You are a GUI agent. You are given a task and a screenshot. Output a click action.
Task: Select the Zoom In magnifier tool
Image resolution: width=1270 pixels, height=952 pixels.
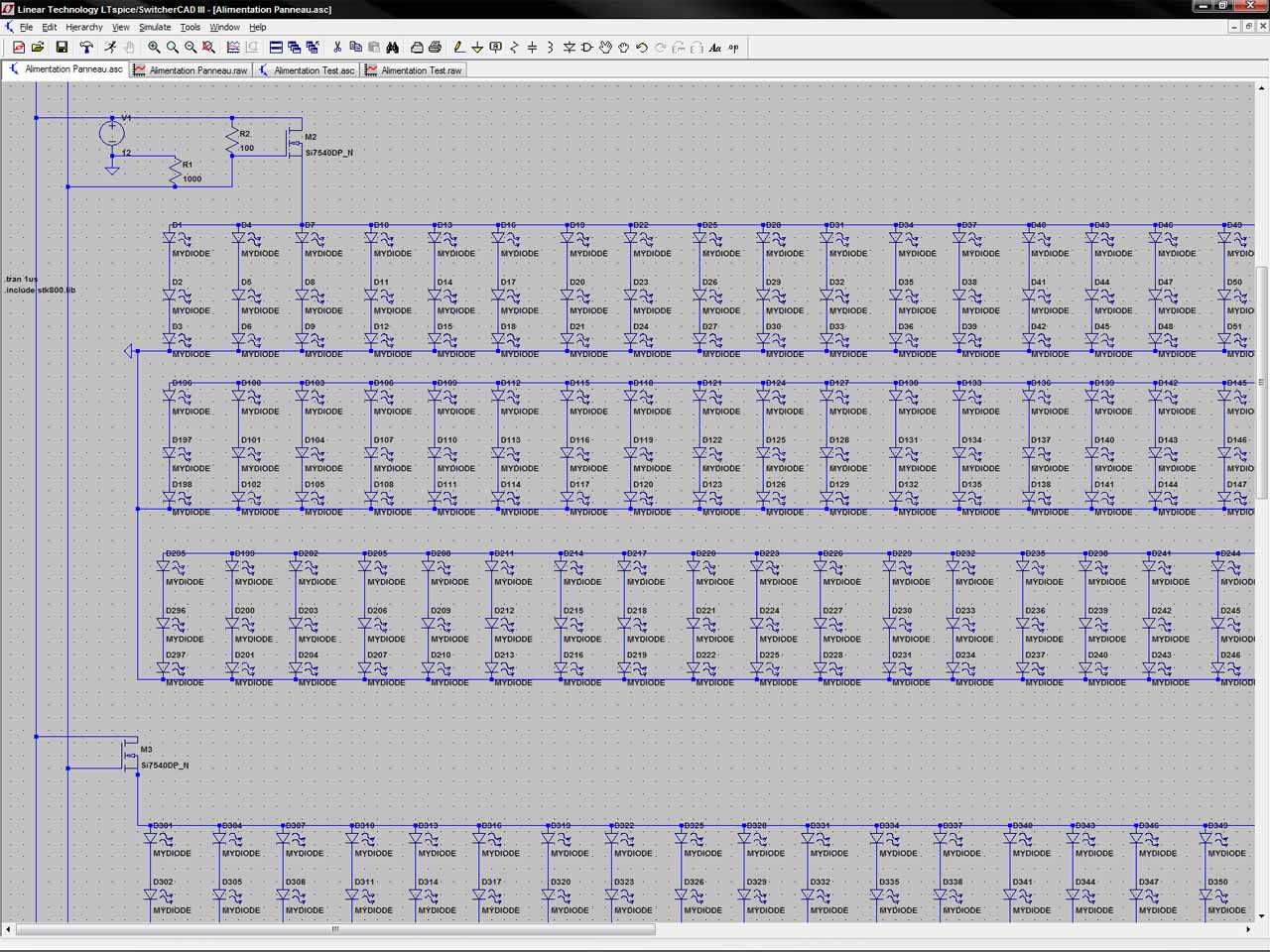(154, 48)
